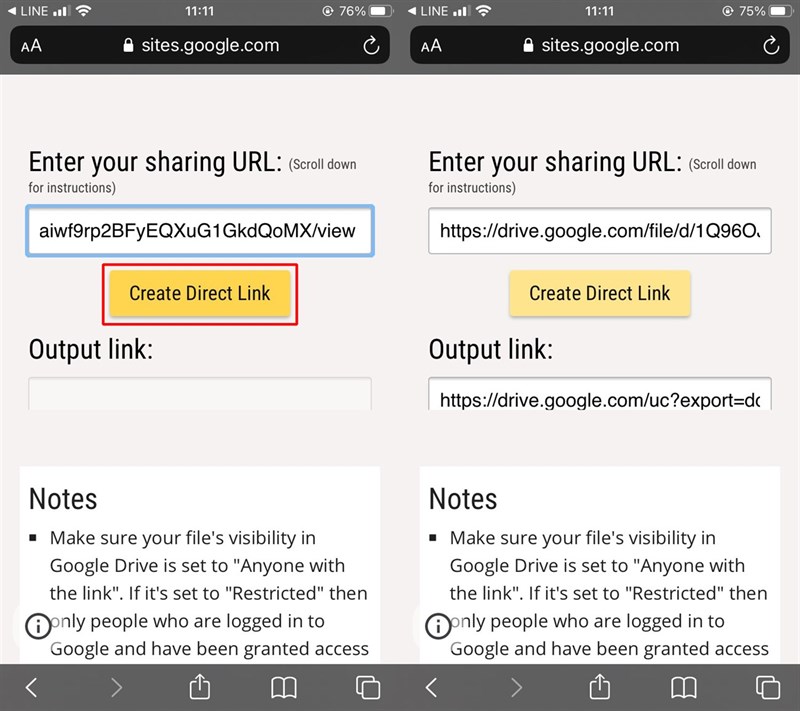
Task: Open Bookmarks on the right toolbar
Action: (683, 688)
